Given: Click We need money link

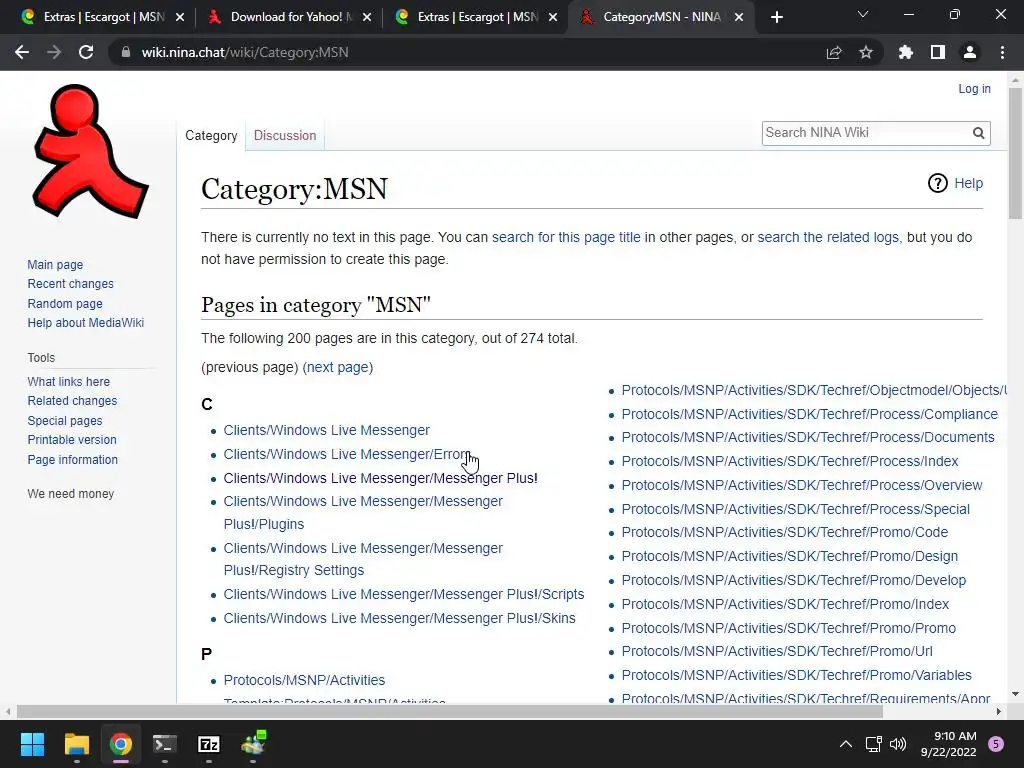Looking at the screenshot, I should [71, 494].
